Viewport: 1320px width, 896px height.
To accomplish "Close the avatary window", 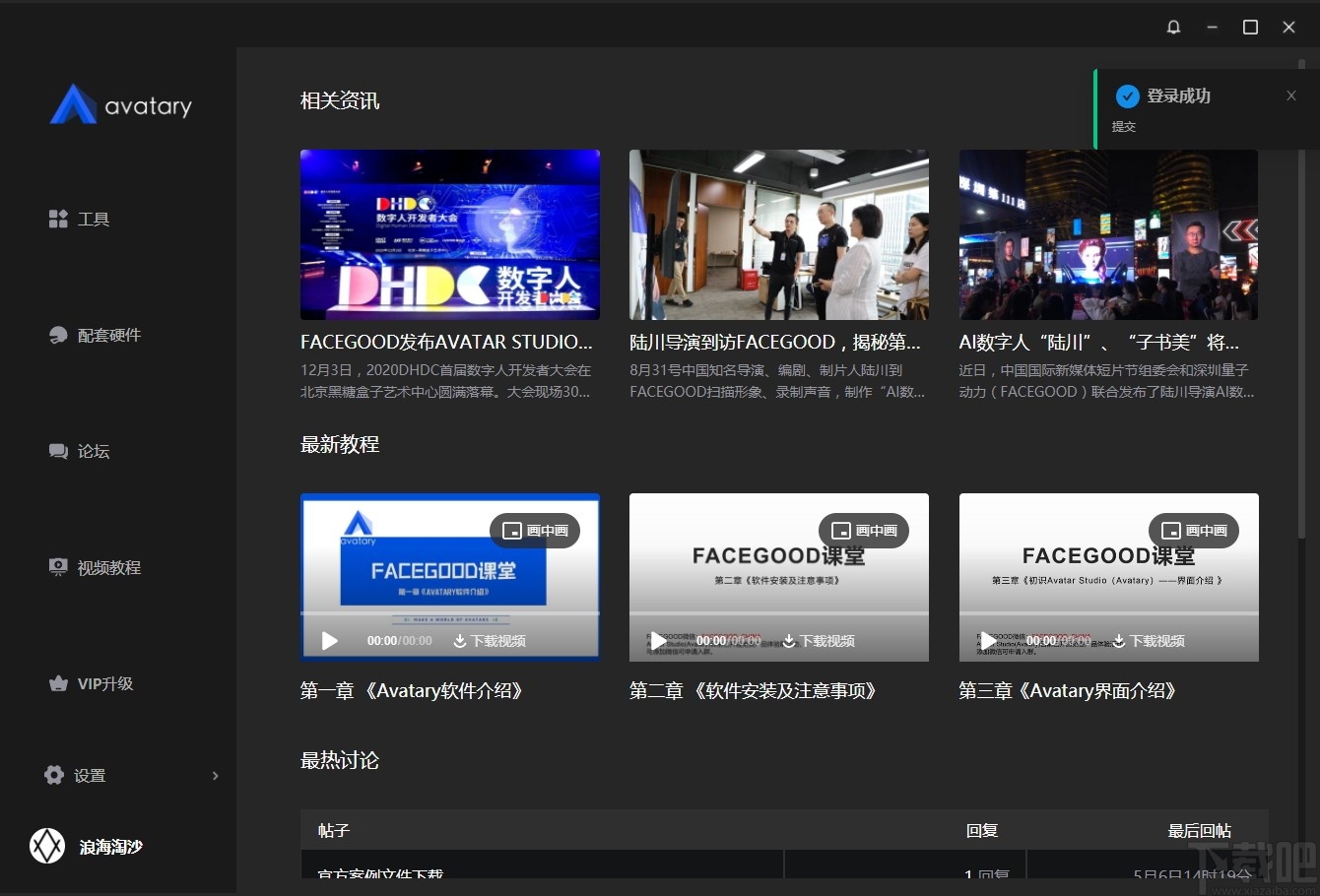I will click(1288, 27).
